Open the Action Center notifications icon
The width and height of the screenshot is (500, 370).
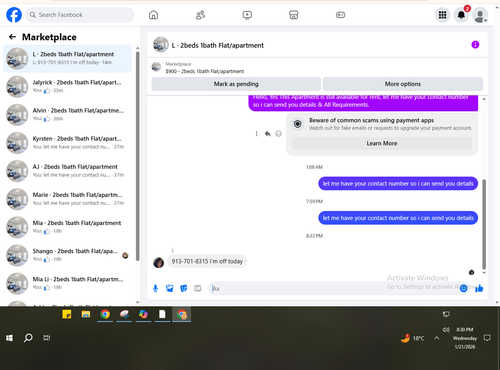point(487,338)
